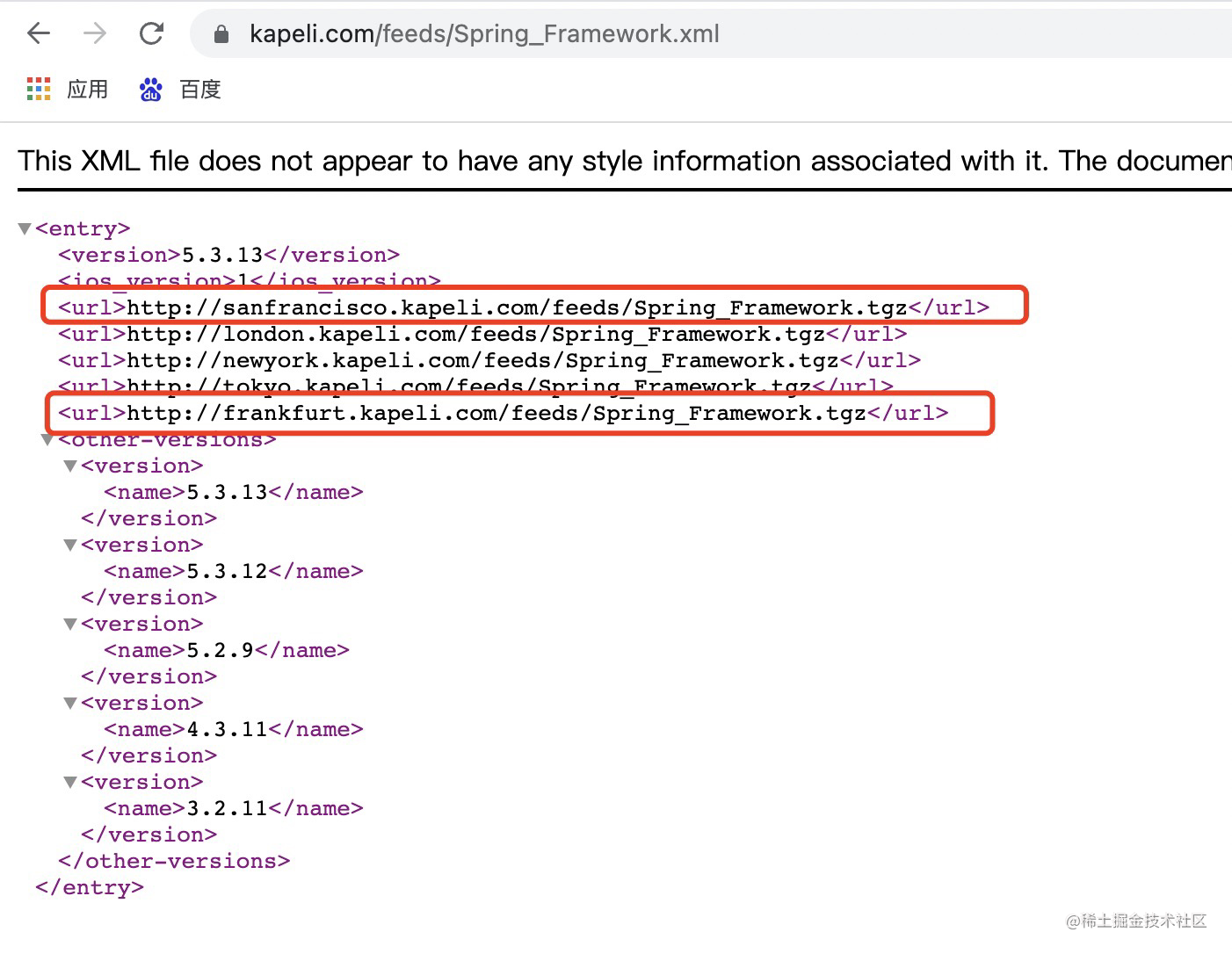Click the Baidu favicon on the bookmarks bar
This screenshot has width=1232, height=954.
tap(150, 89)
